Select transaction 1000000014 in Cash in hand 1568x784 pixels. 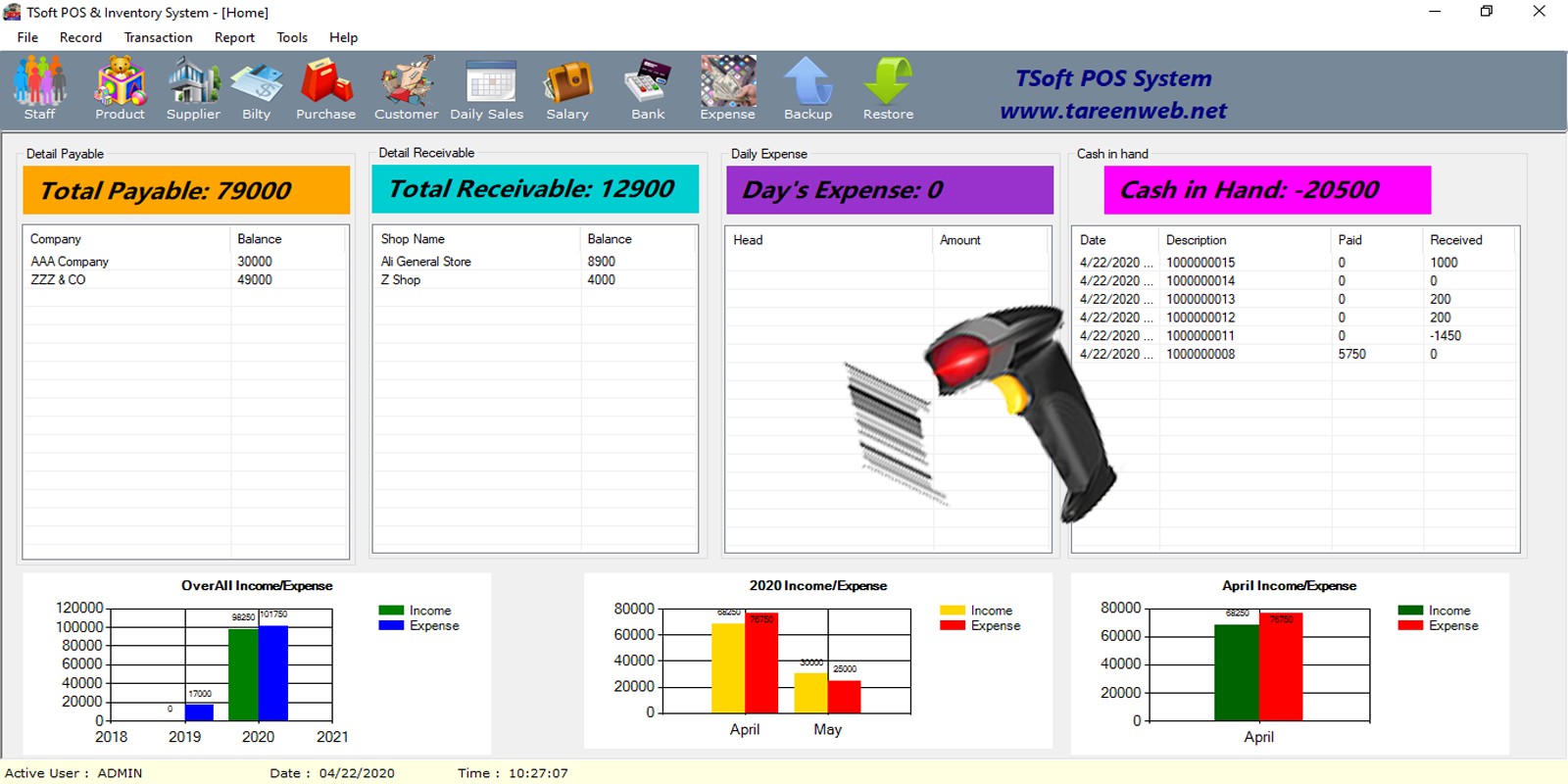1296,281
